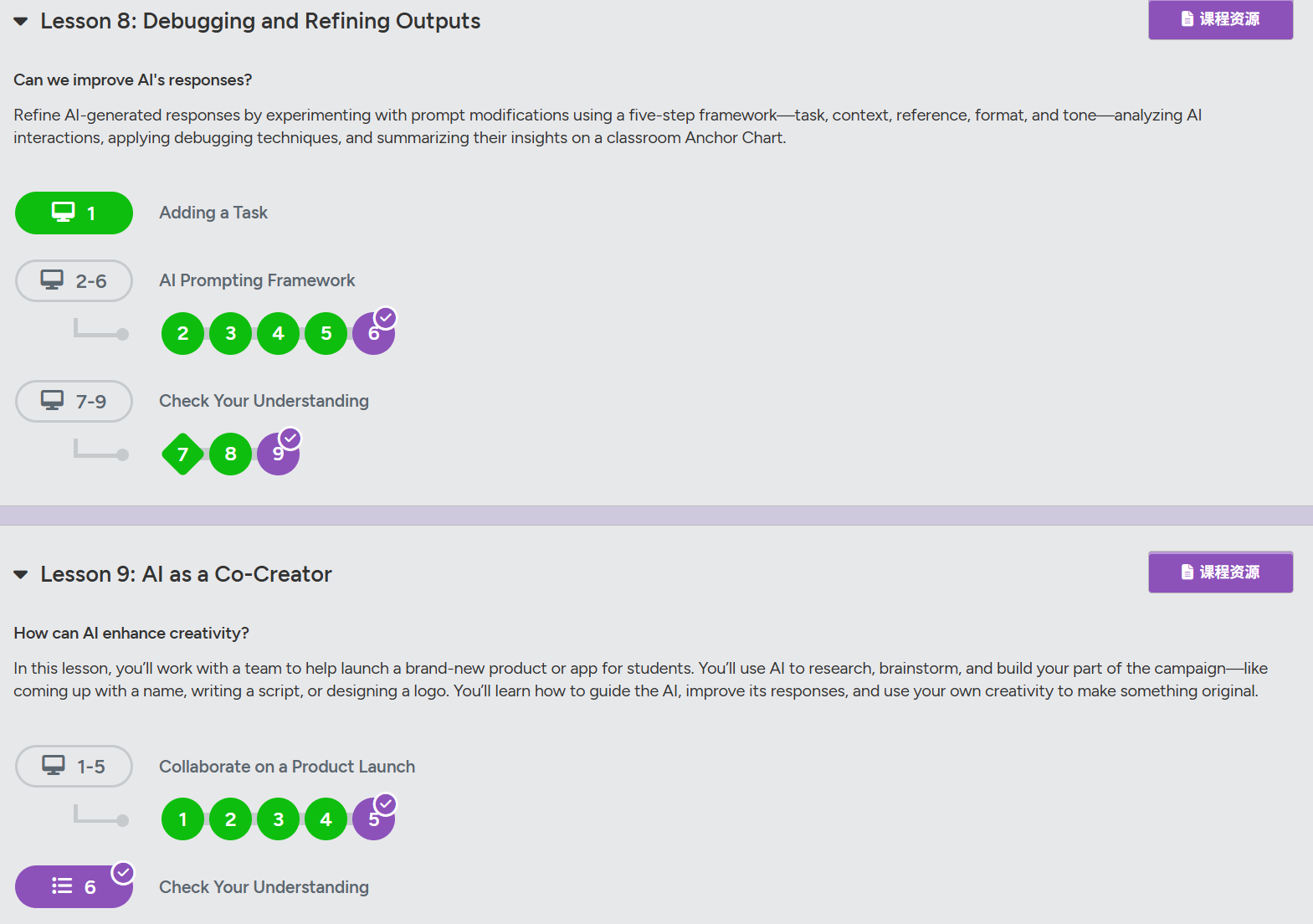
Task: Collapse the Lesson 8 section with the arrow
Action: (x=21, y=21)
